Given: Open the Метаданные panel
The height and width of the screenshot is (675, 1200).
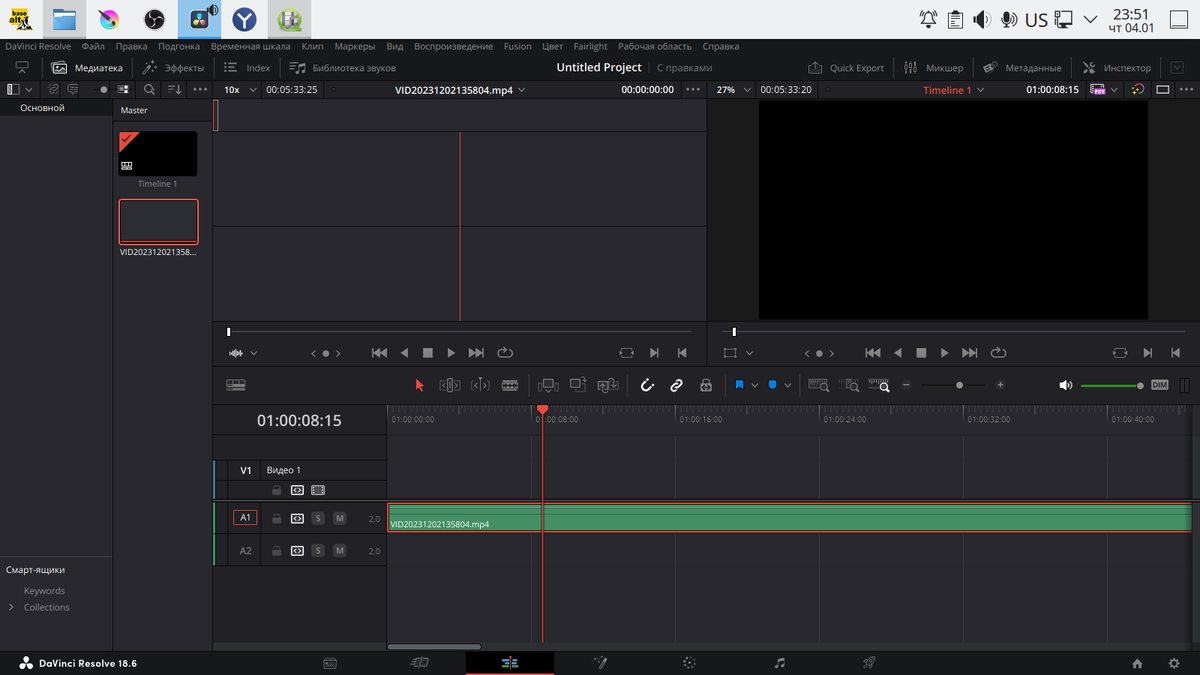Looking at the screenshot, I should click(1022, 68).
